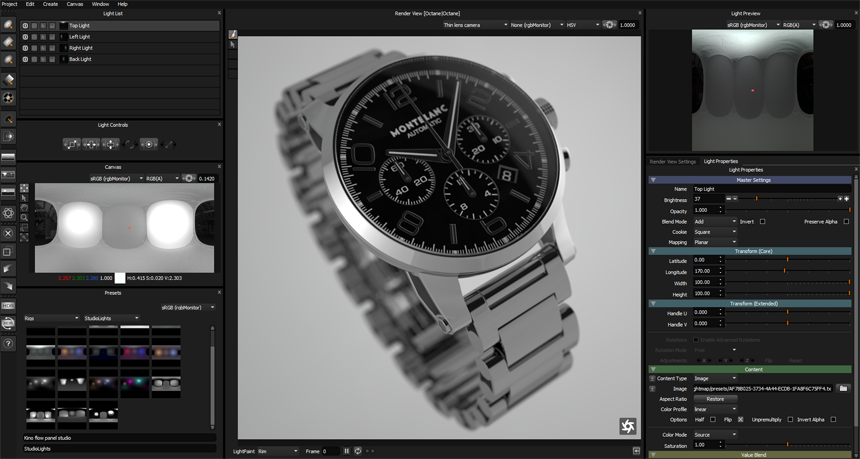Toggle visibility of Right Light

tap(25, 48)
